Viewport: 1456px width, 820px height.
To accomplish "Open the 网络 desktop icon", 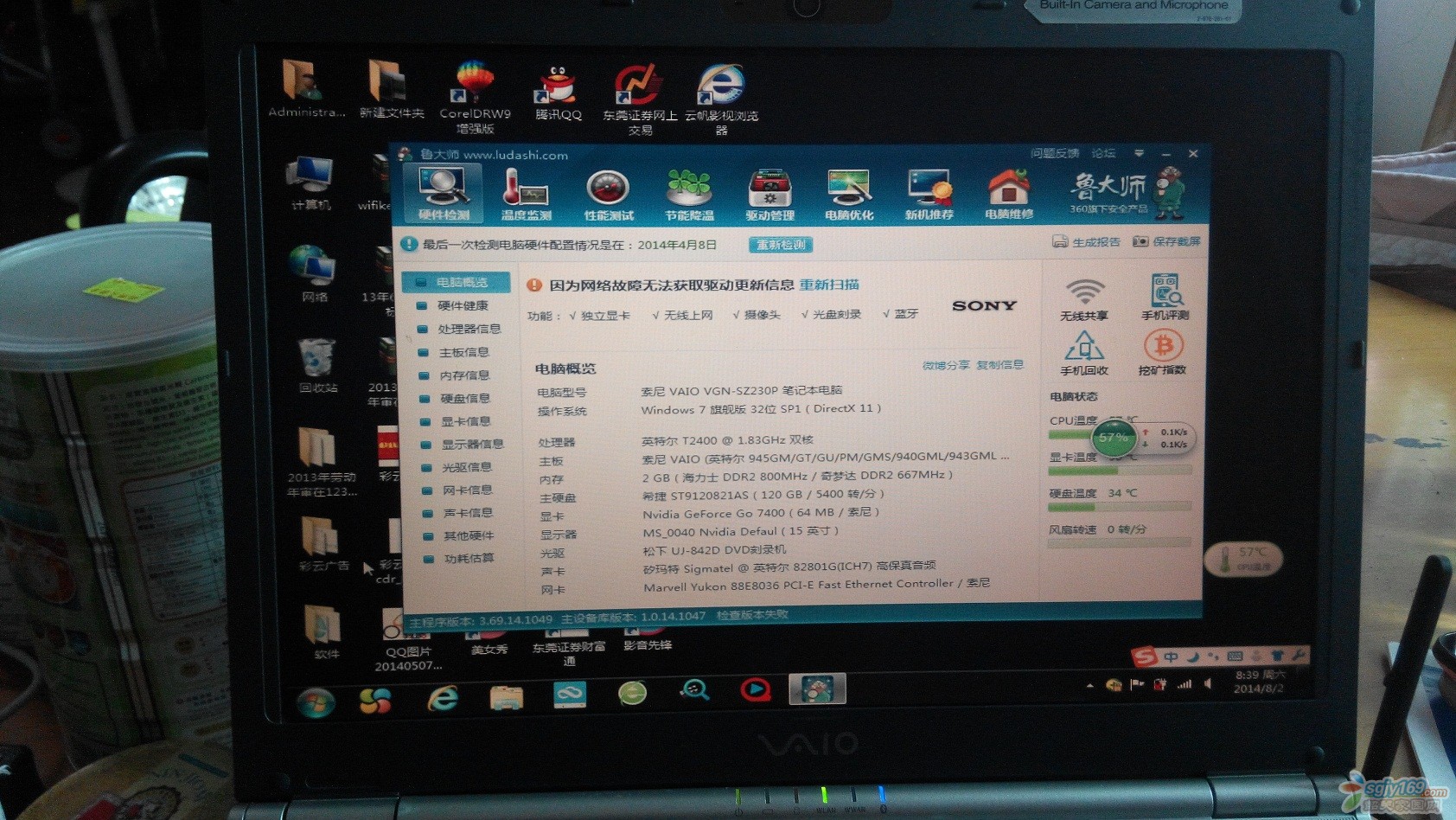I will point(314,273).
